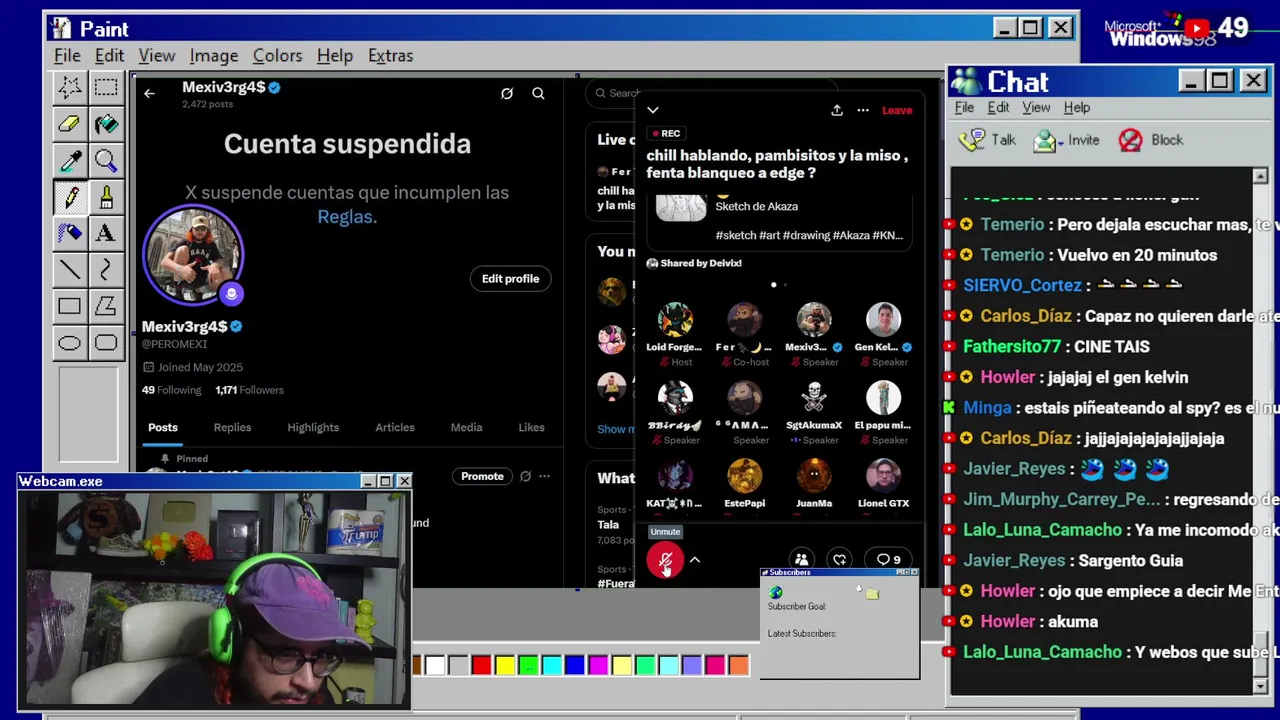Select the Pencil tool
Image resolution: width=1280 pixels, height=720 pixels.
(69, 197)
